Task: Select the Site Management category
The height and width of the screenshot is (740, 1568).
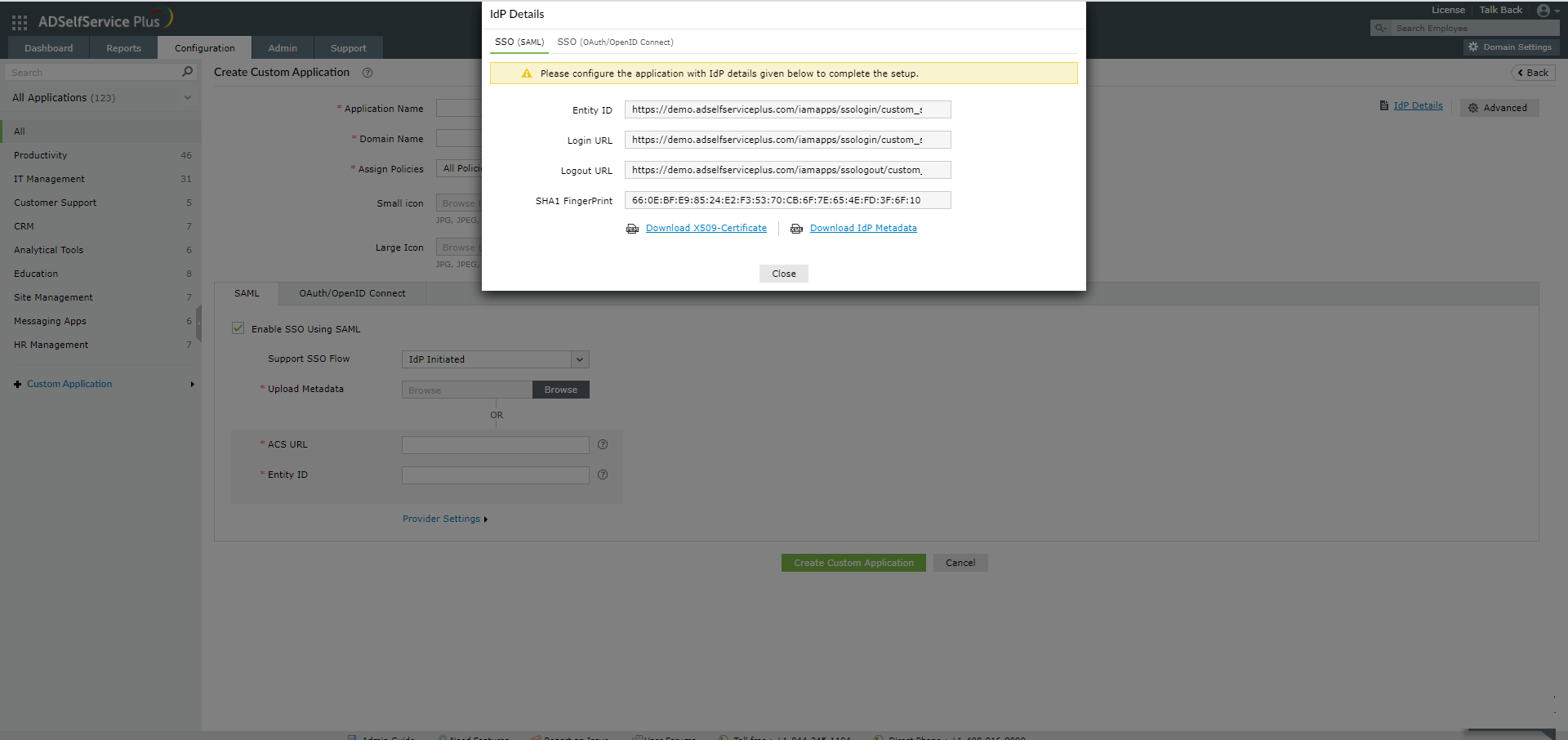Action: [x=100, y=297]
